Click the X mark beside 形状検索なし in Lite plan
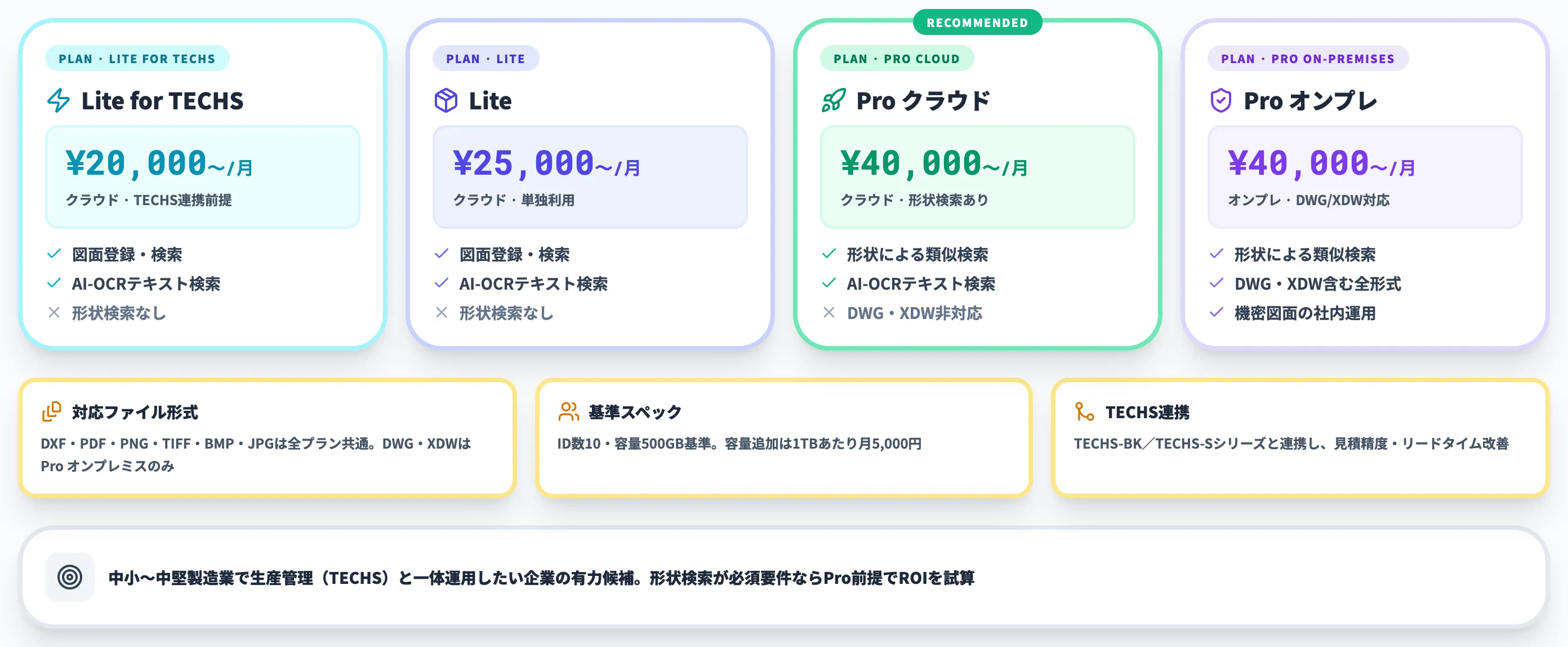 (x=442, y=313)
